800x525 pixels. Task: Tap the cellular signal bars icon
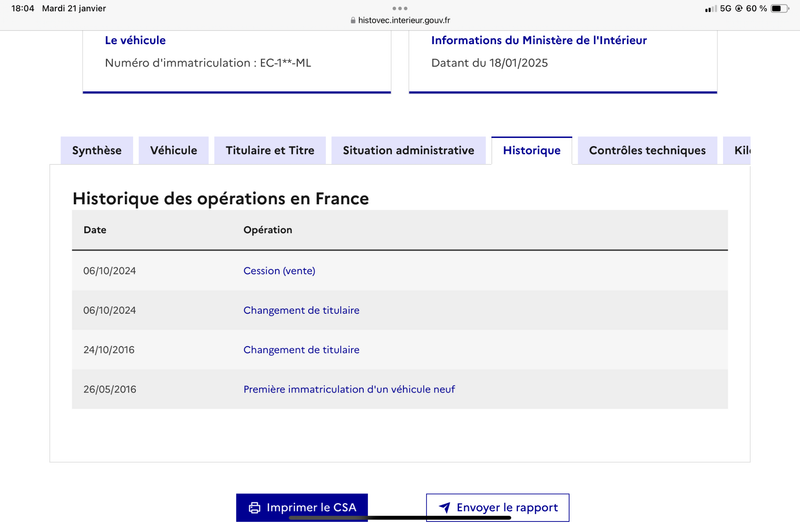tap(711, 9)
